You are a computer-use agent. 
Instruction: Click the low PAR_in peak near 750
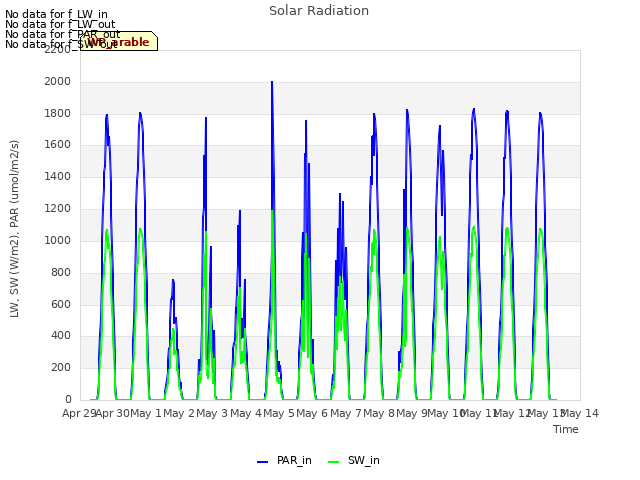coord(173,282)
